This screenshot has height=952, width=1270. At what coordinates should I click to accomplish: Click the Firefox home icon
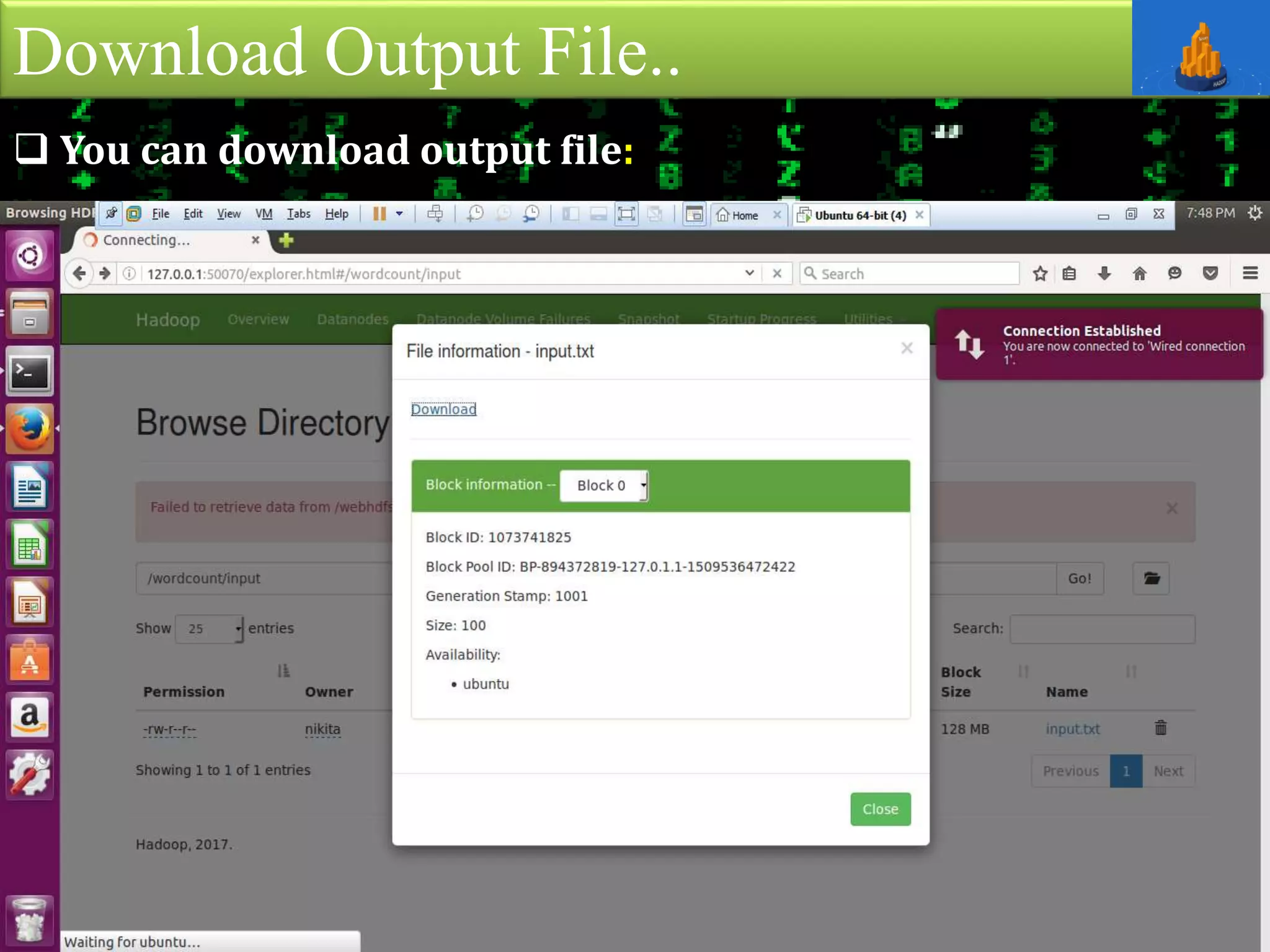[x=1139, y=273]
